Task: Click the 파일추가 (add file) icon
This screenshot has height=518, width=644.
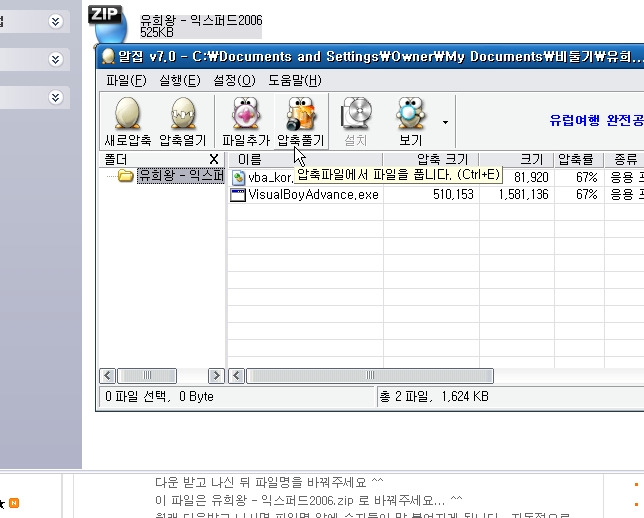Action: point(246,122)
